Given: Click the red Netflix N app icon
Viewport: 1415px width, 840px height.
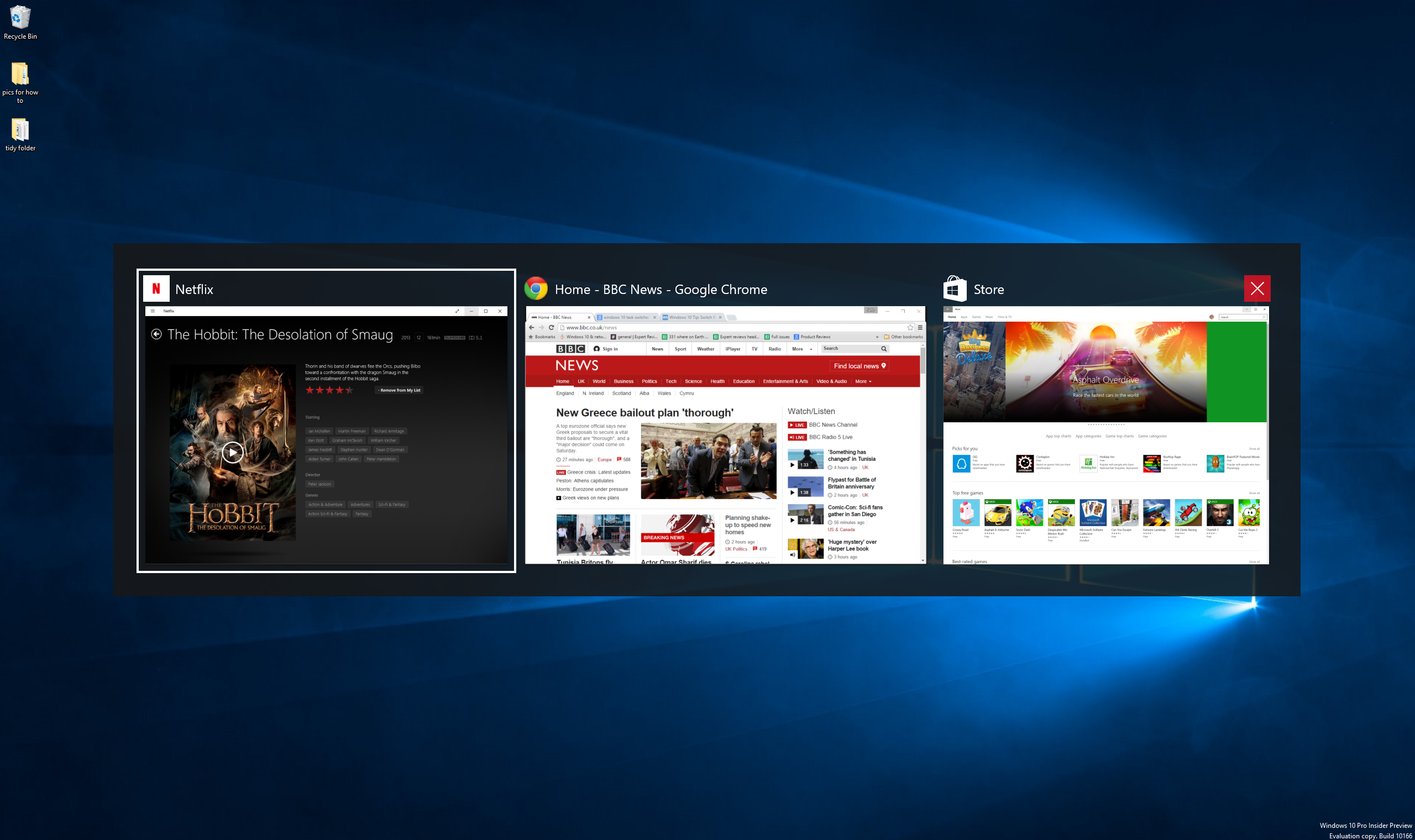Looking at the screenshot, I should coord(156,288).
